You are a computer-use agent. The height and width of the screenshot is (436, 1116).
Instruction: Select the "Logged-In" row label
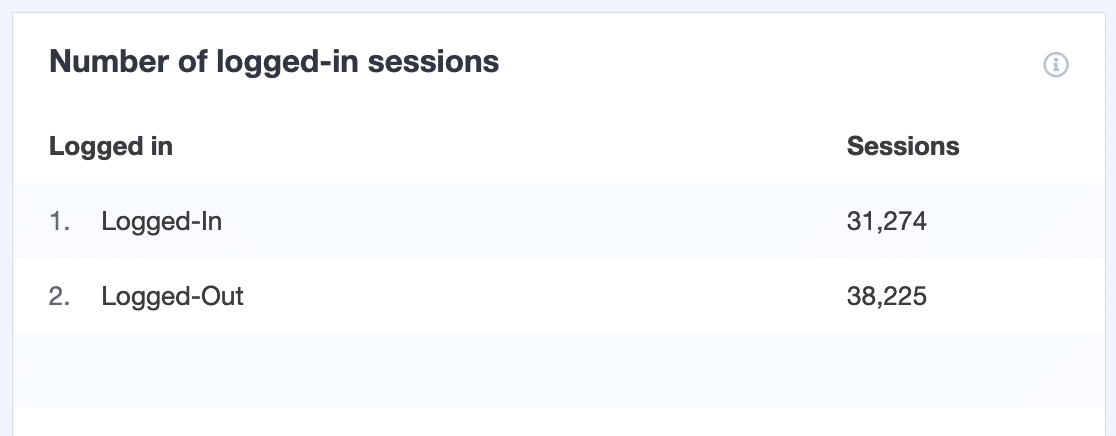click(161, 221)
